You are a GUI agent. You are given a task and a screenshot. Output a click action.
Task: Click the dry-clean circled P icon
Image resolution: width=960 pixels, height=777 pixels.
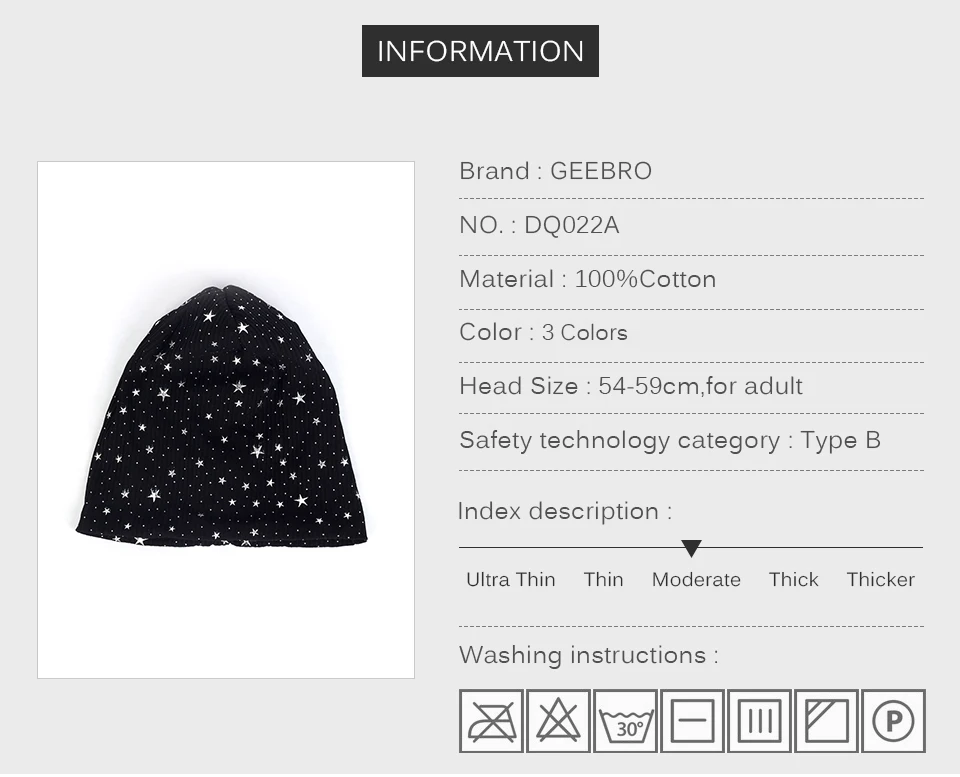893,721
